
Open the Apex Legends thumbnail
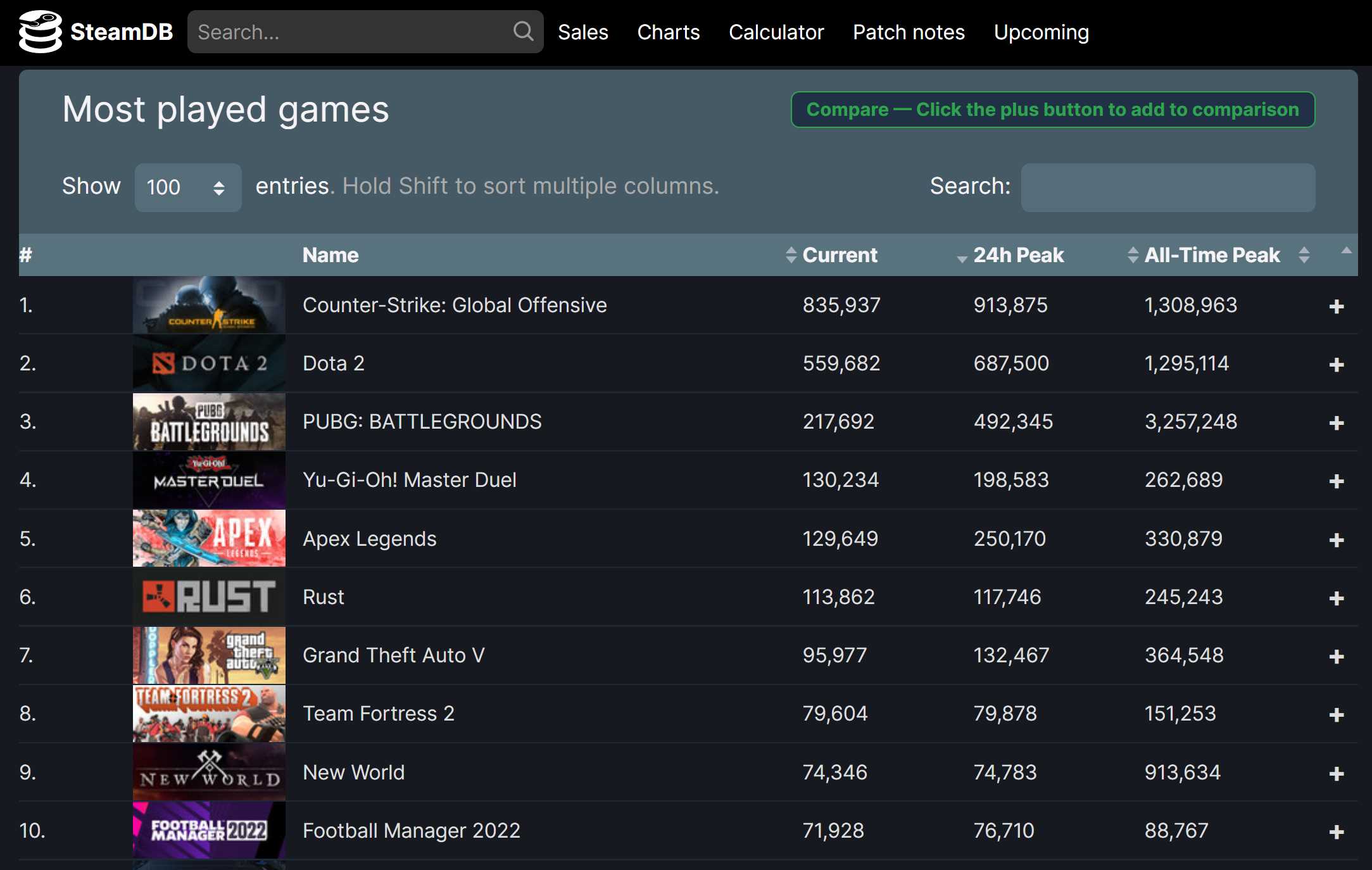coord(209,538)
